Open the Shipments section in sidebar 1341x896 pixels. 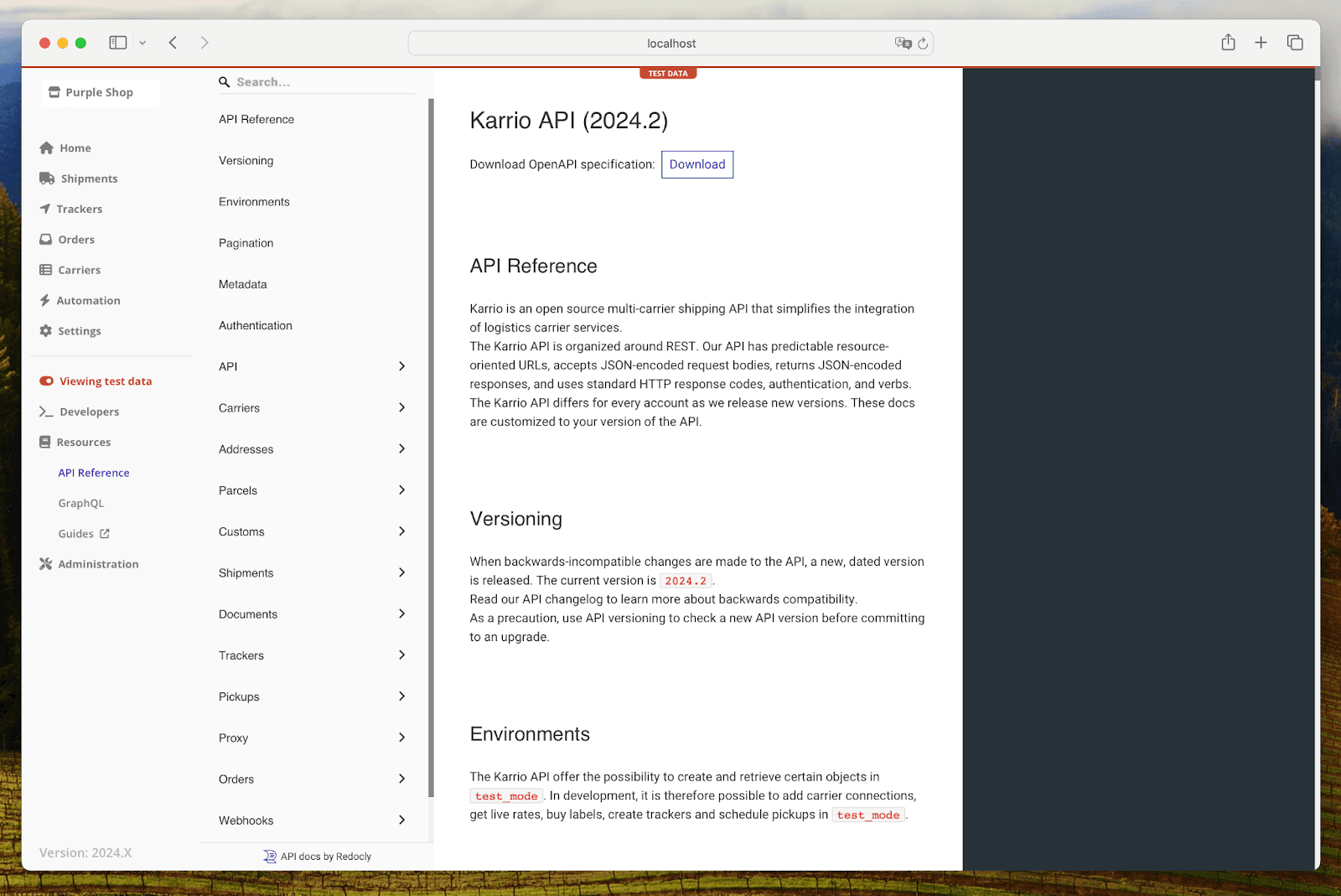pyautogui.click(x=87, y=178)
